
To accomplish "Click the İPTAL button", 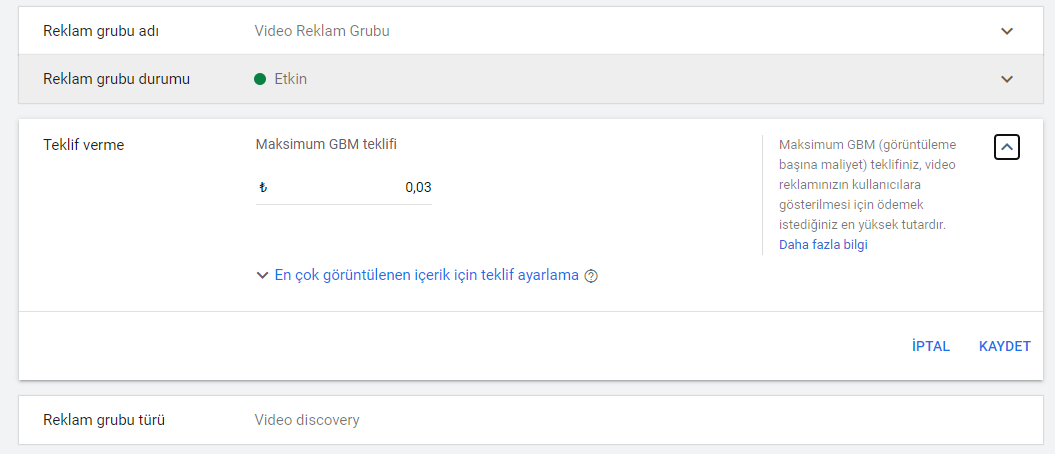I will coord(931,346).
